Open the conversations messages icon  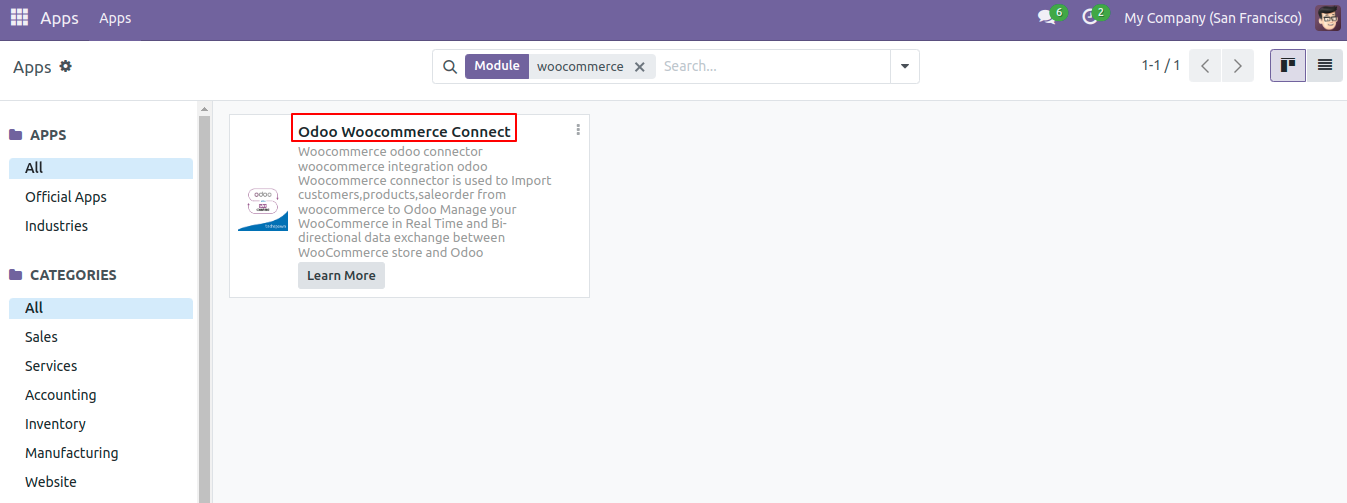1047,18
